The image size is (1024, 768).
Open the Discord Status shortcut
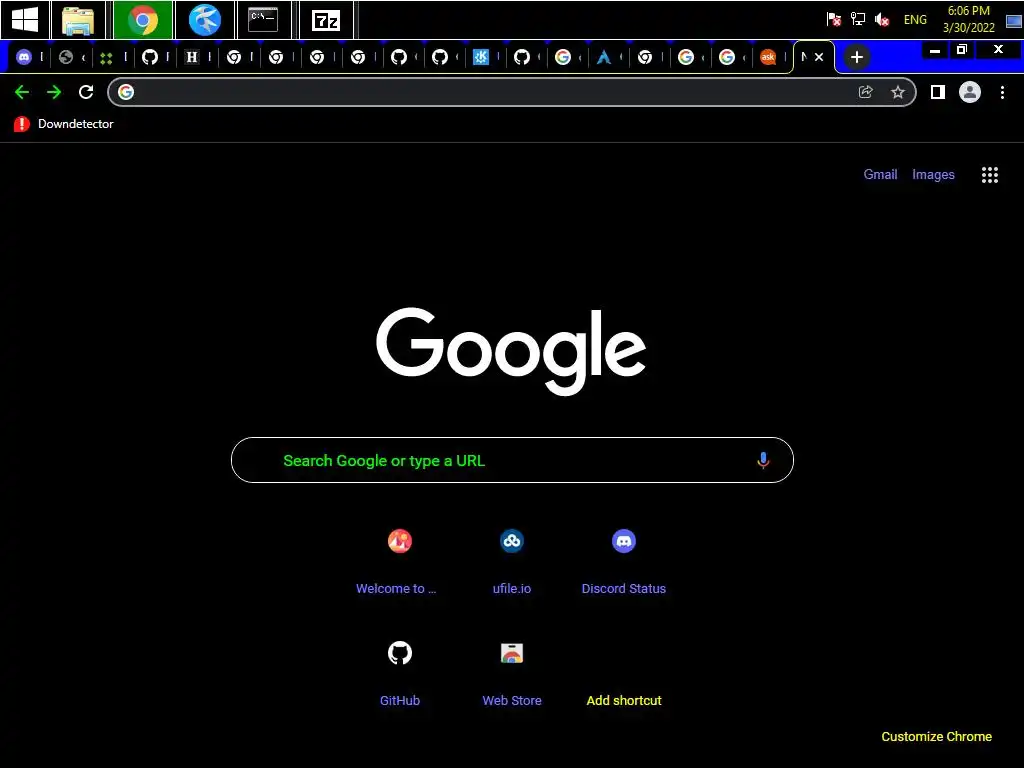(624, 562)
